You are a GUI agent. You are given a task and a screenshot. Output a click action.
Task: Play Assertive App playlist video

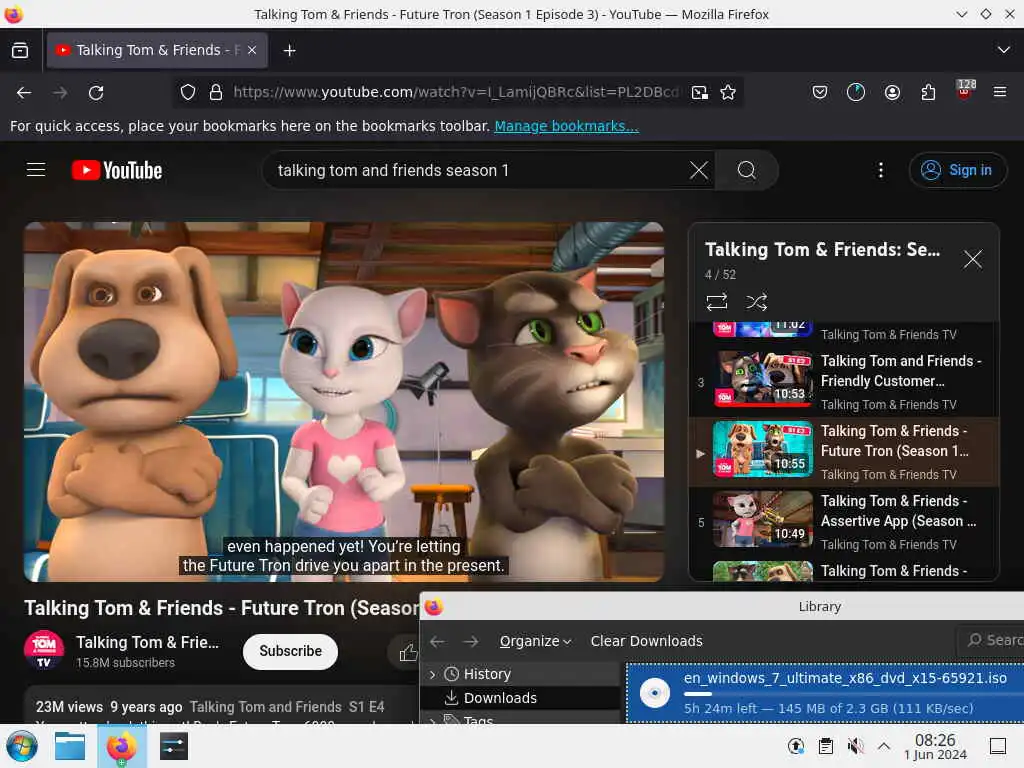844,521
